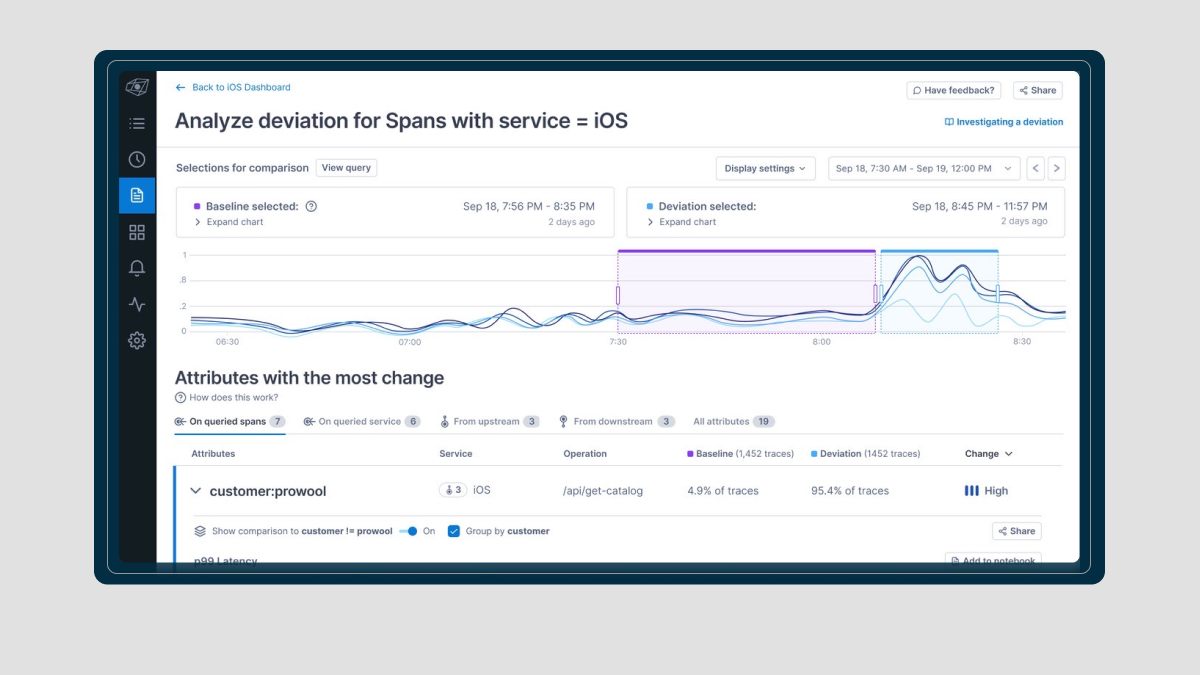Open the alerts bell icon
This screenshot has height=675, width=1200.
pyautogui.click(x=137, y=268)
